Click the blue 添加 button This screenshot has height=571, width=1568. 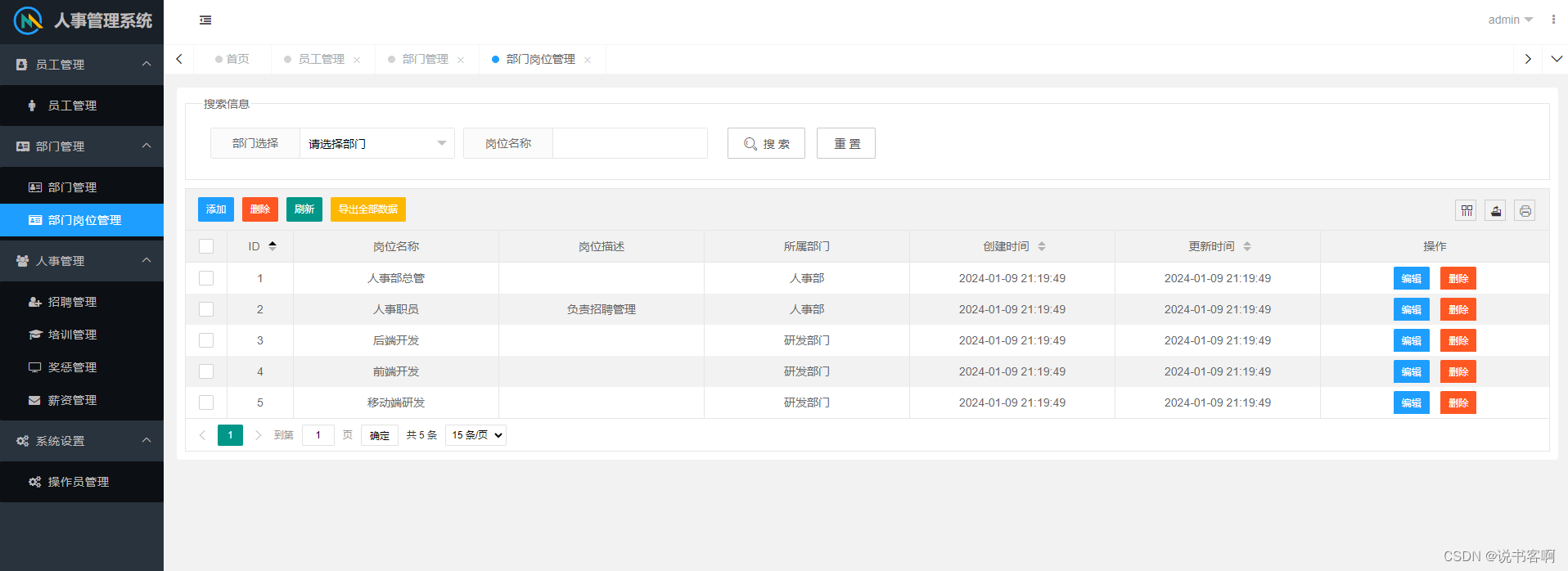(x=216, y=209)
